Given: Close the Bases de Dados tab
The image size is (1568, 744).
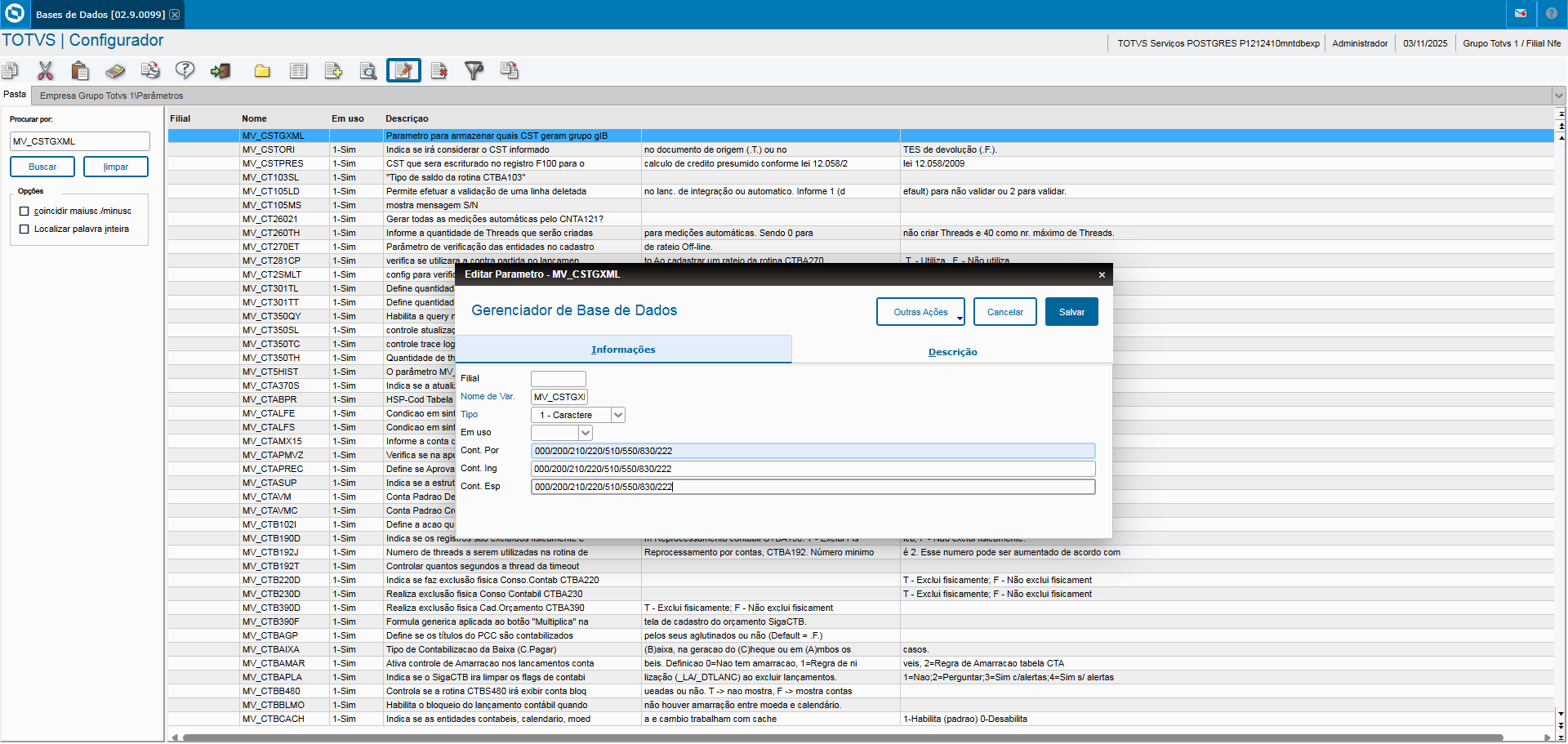Looking at the screenshot, I should tap(174, 15).
